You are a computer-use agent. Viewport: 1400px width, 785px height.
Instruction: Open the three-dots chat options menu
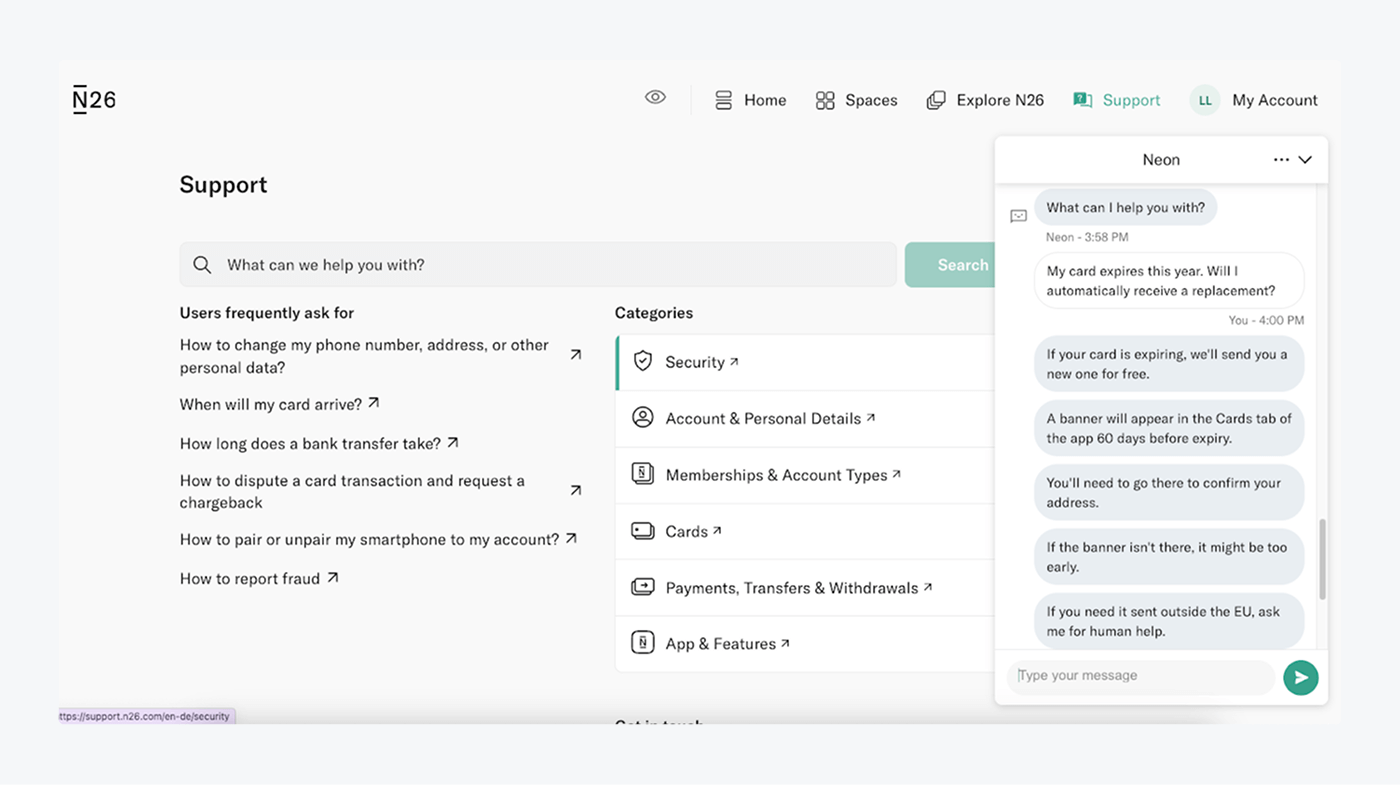pos(1281,160)
